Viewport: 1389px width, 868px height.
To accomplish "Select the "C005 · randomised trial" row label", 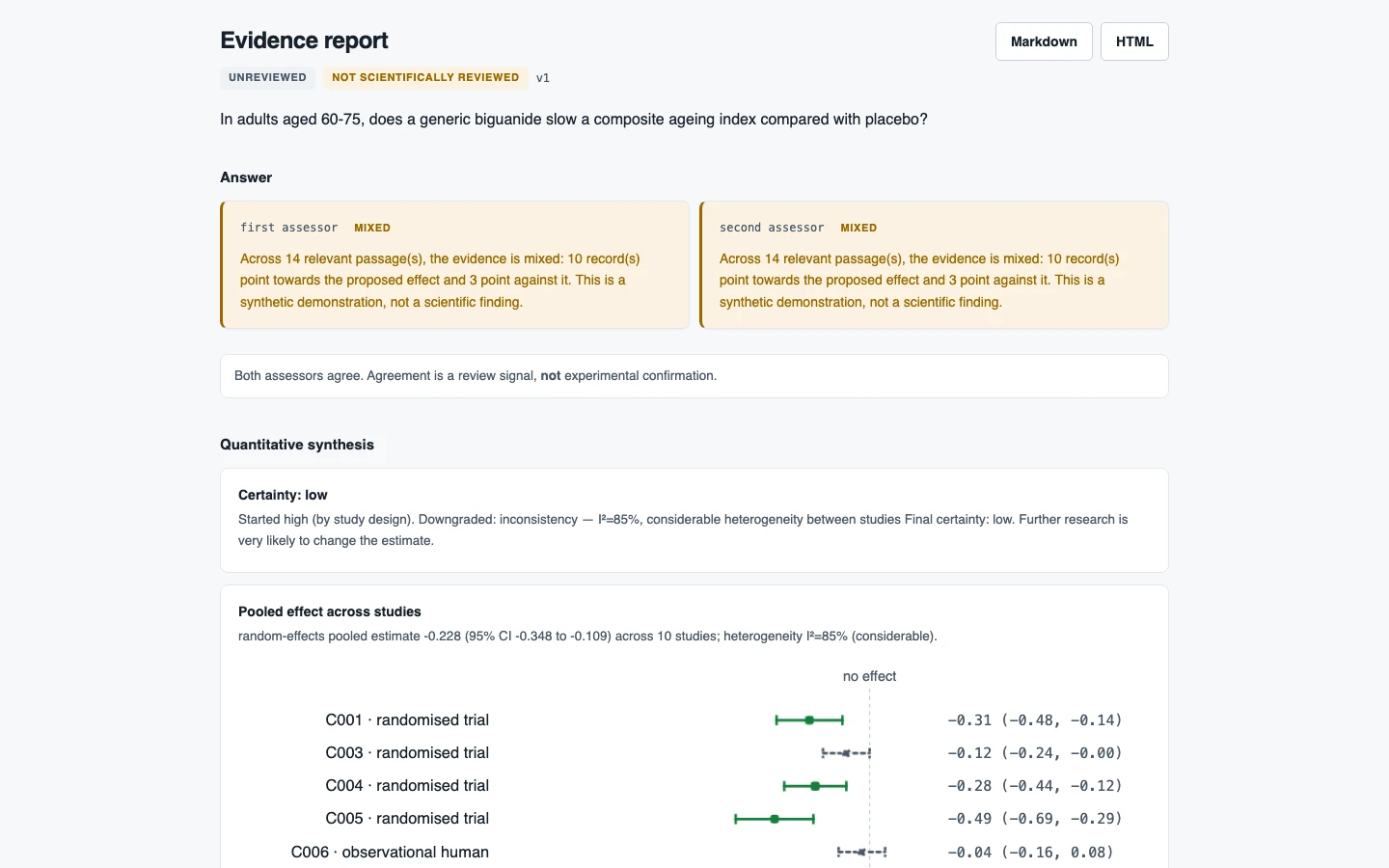I will 407,819.
